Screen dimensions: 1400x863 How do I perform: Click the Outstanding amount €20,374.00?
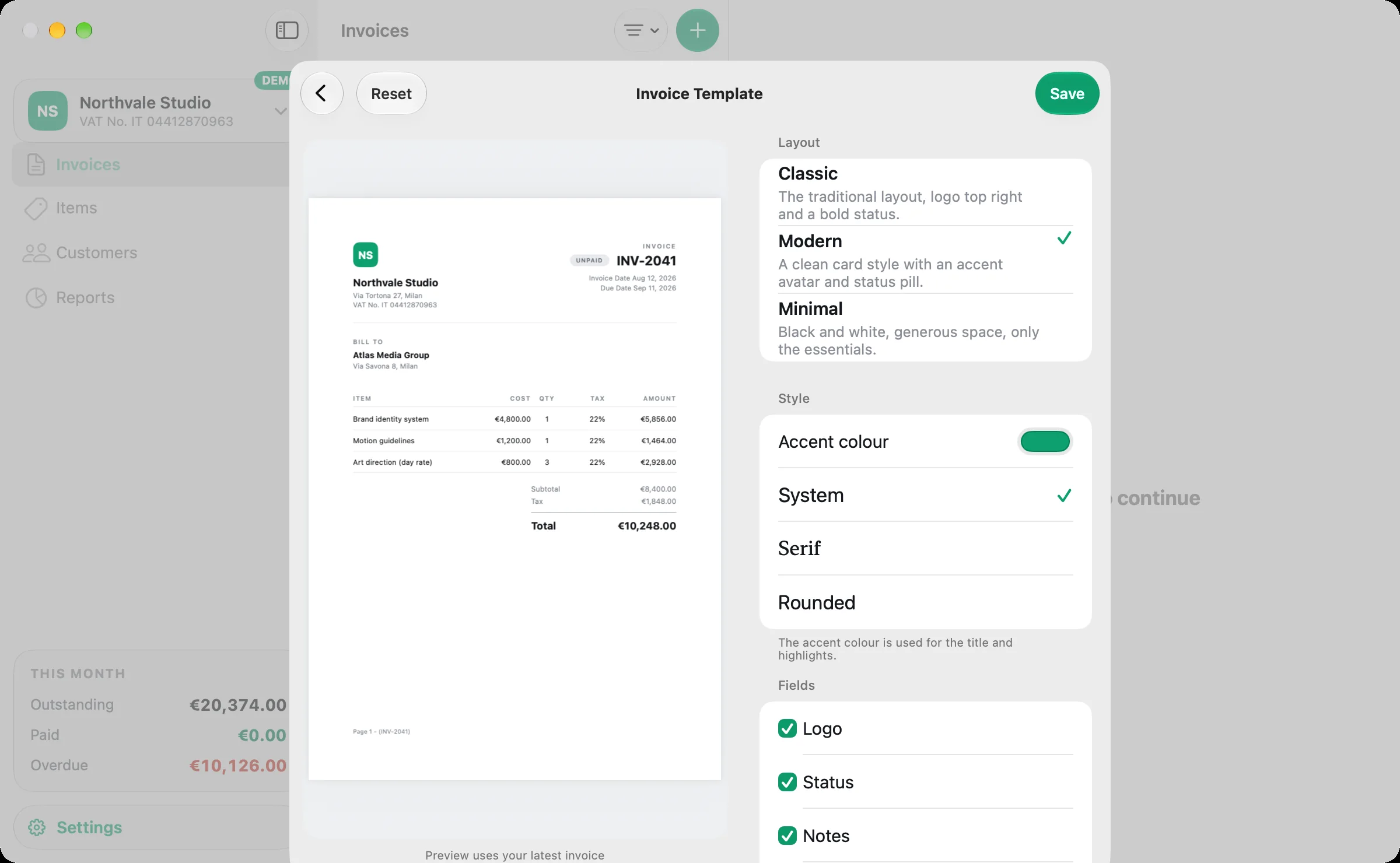pos(238,705)
